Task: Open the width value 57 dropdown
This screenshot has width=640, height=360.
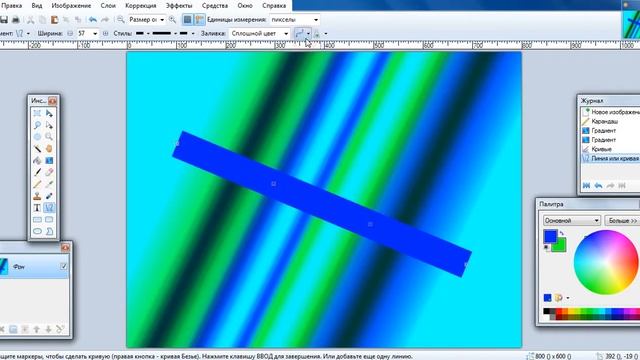Action: coord(95,33)
